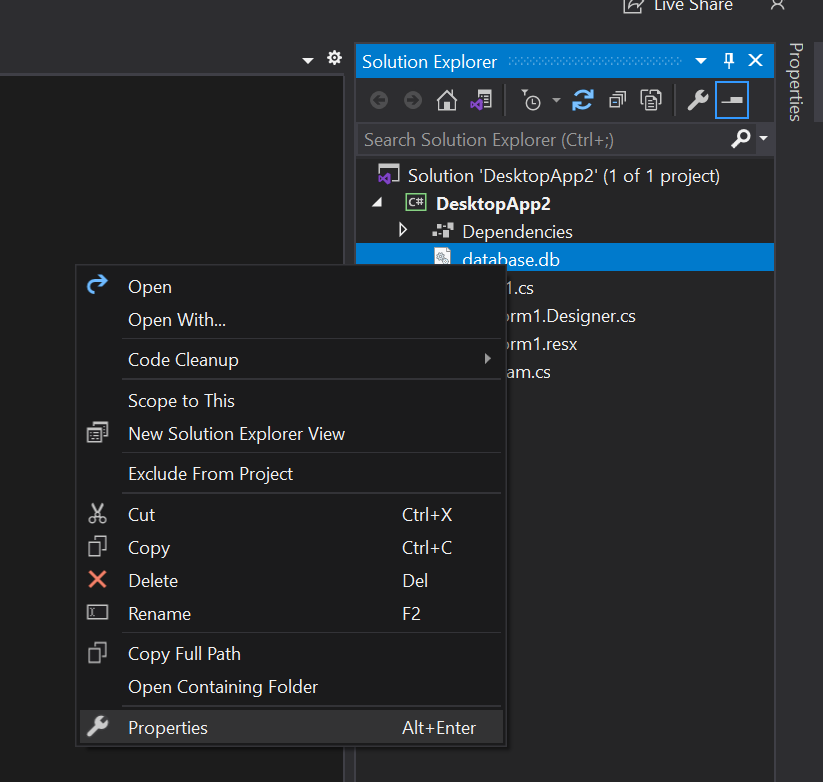Select database.db file
Image resolution: width=823 pixels, height=782 pixels.
coord(565,257)
